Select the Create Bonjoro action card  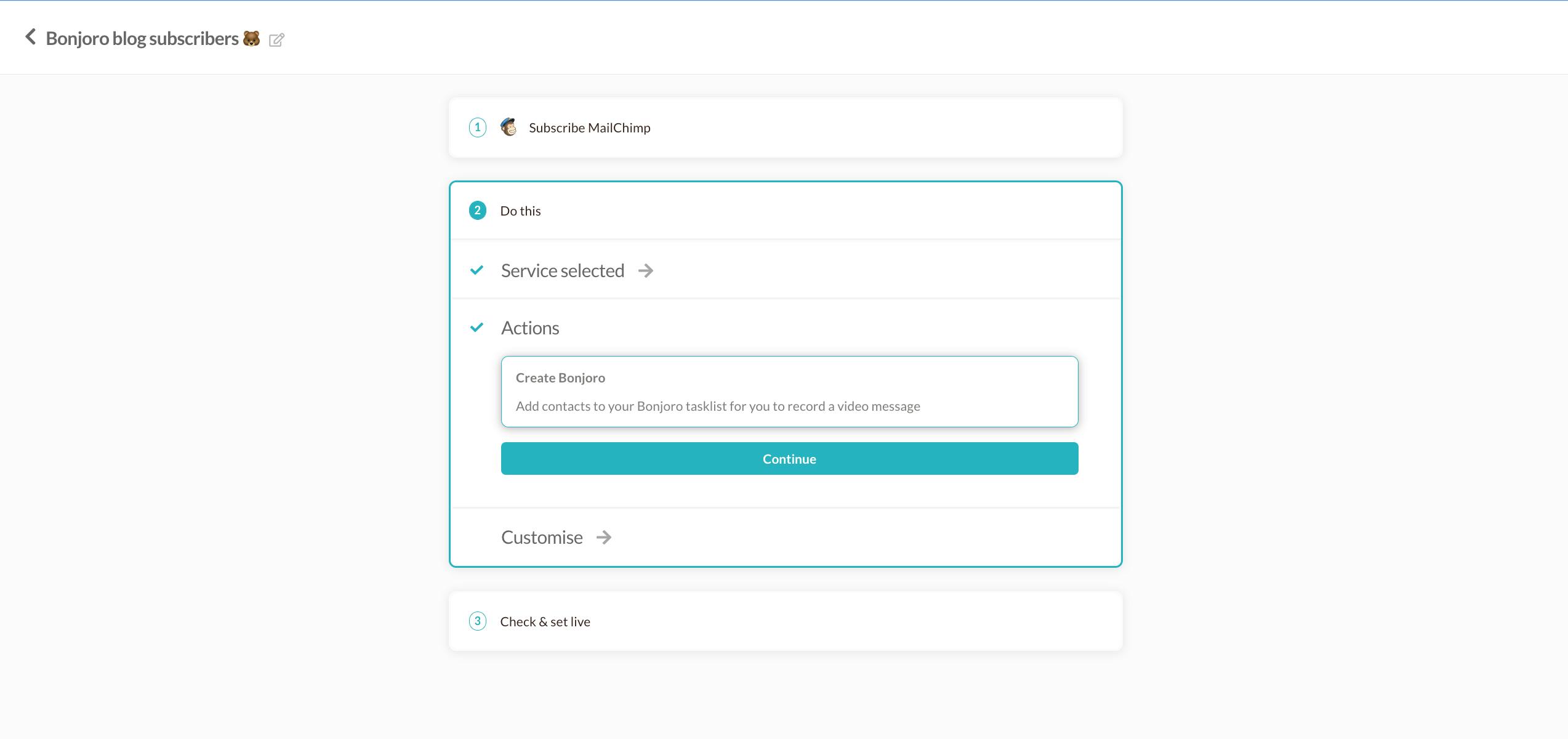click(789, 392)
